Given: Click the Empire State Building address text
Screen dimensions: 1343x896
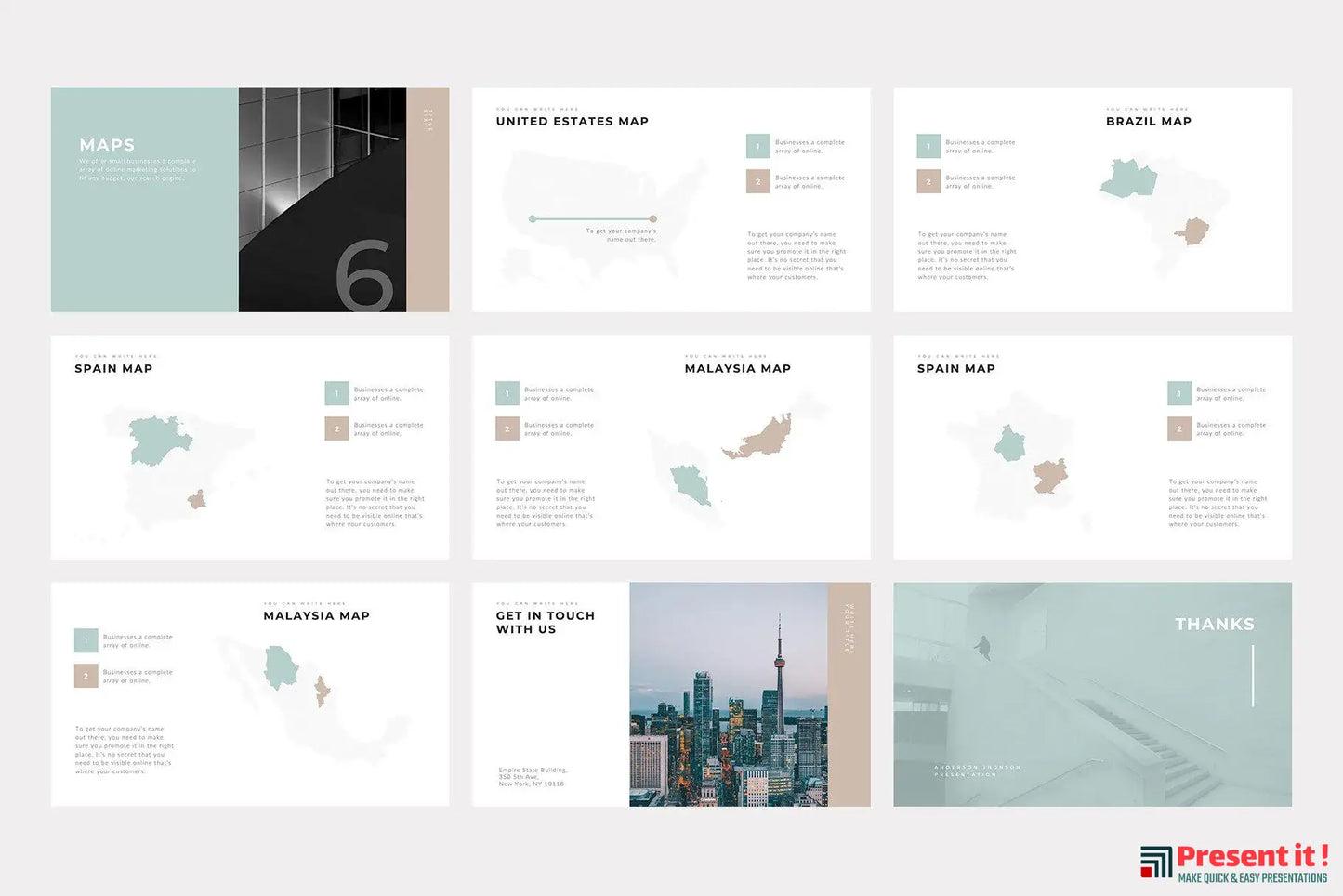Looking at the screenshot, I should click(x=532, y=777).
